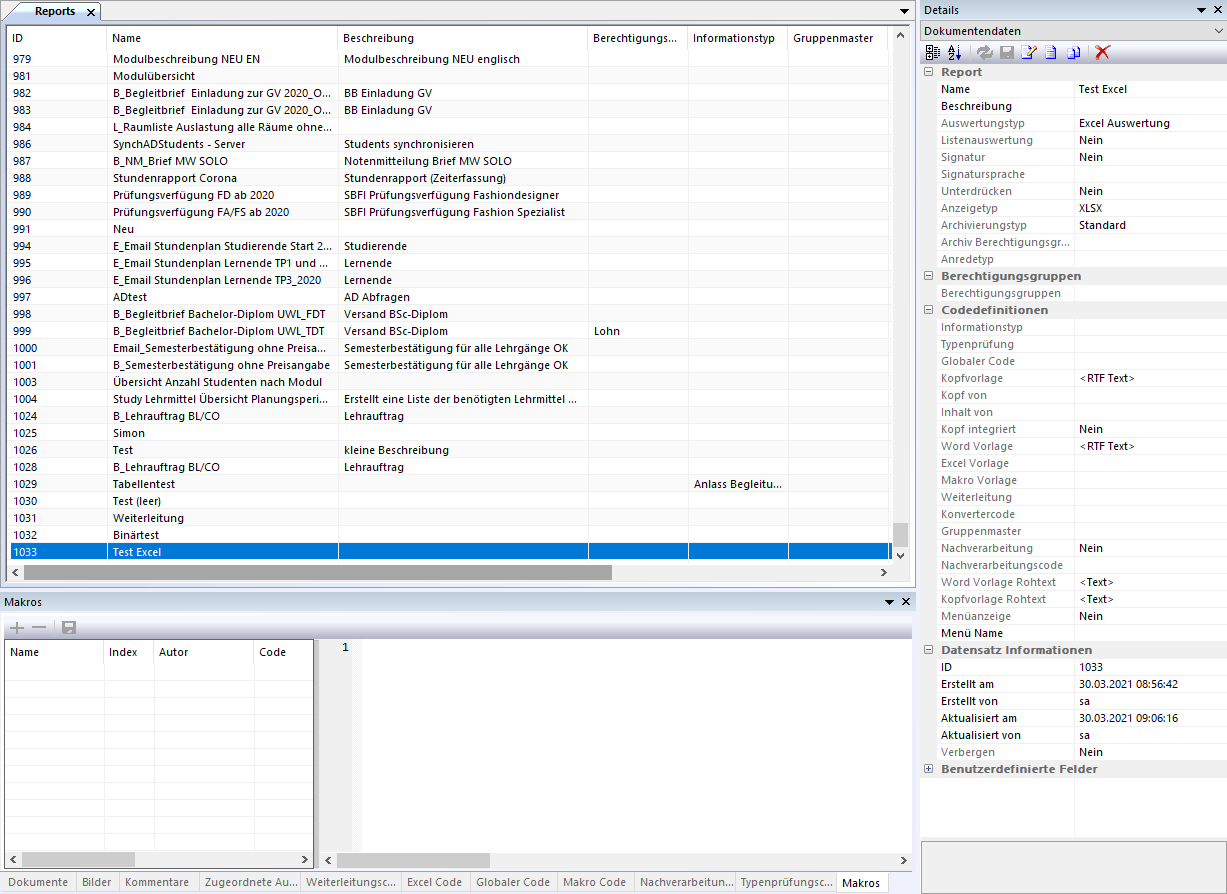The image size is (1227, 894).
Task: Open the Globaler Code tab
Action: 512,882
